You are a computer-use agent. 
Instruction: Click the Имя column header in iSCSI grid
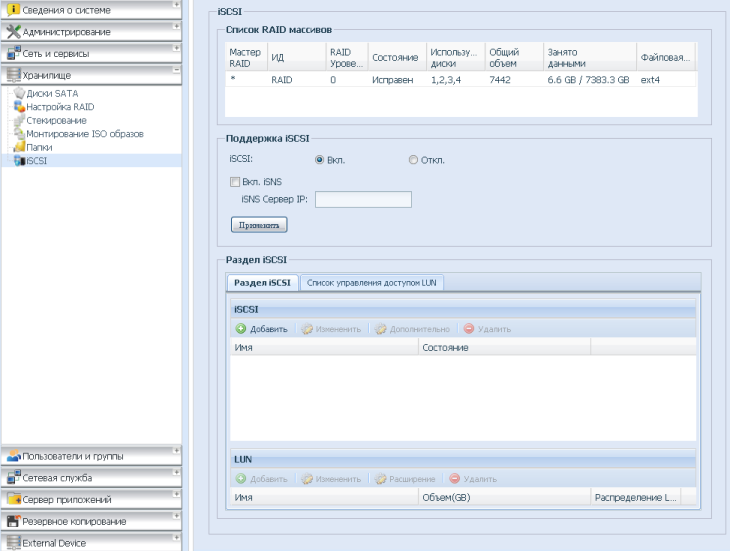[x=324, y=347]
